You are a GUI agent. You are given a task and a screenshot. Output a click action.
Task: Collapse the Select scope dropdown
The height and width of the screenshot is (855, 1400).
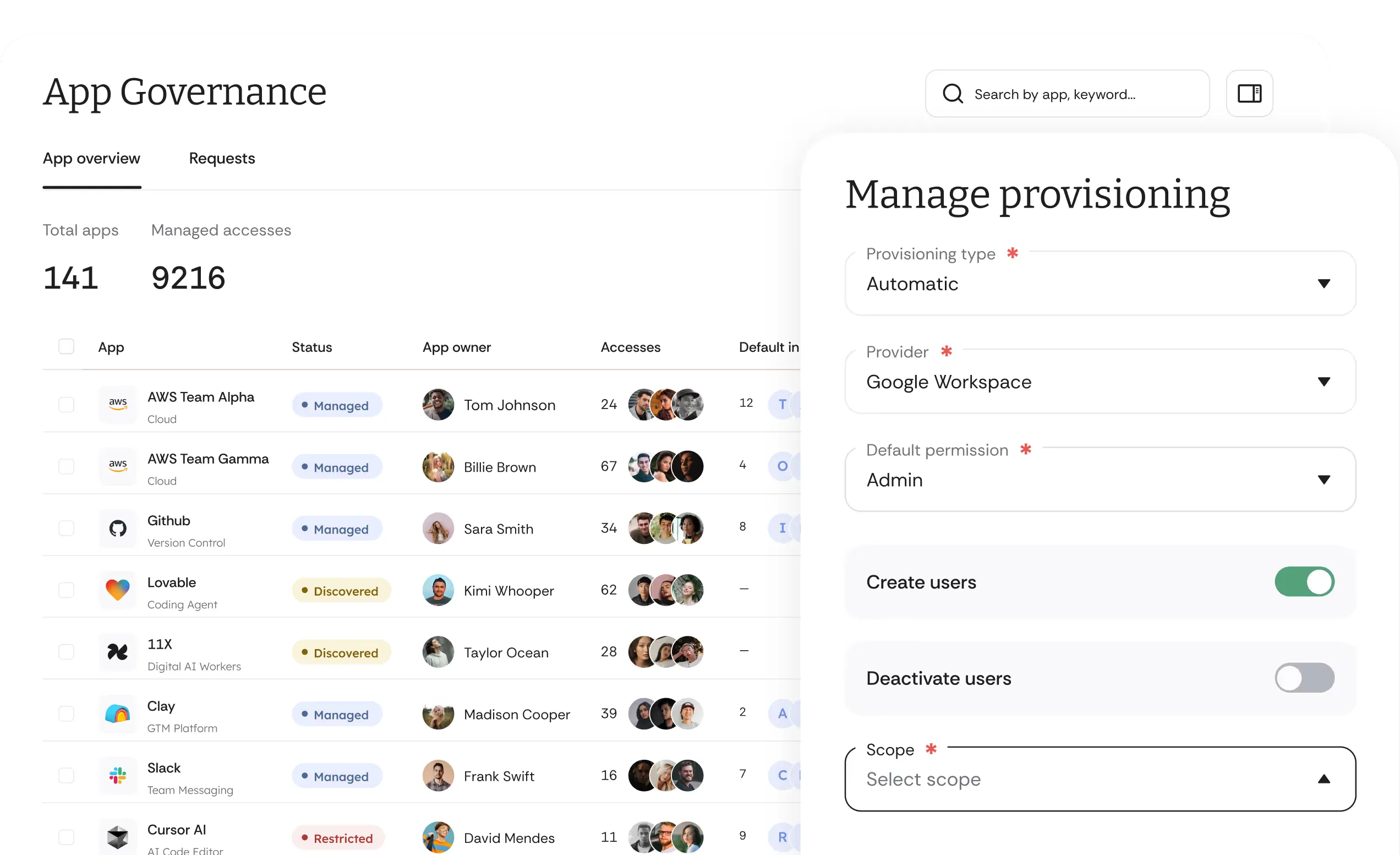(x=1324, y=778)
